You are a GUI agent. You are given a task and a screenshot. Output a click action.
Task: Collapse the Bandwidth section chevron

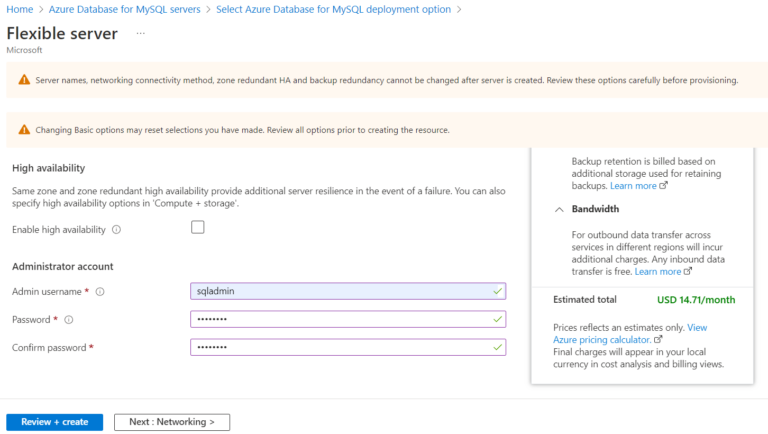tap(558, 209)
